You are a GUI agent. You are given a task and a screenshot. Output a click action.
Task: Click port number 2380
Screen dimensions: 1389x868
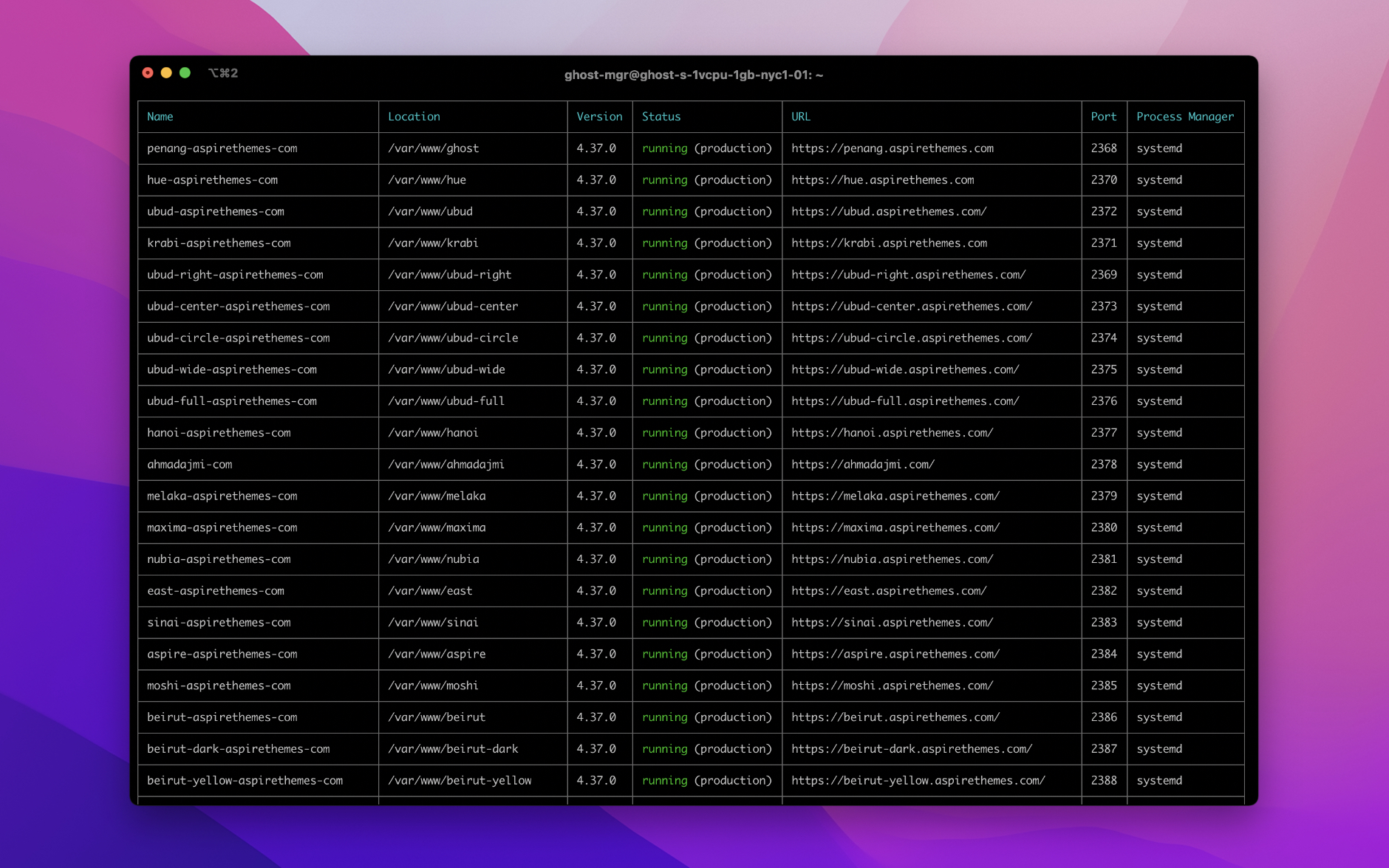pyautogui.click(x=1104, y=528)
